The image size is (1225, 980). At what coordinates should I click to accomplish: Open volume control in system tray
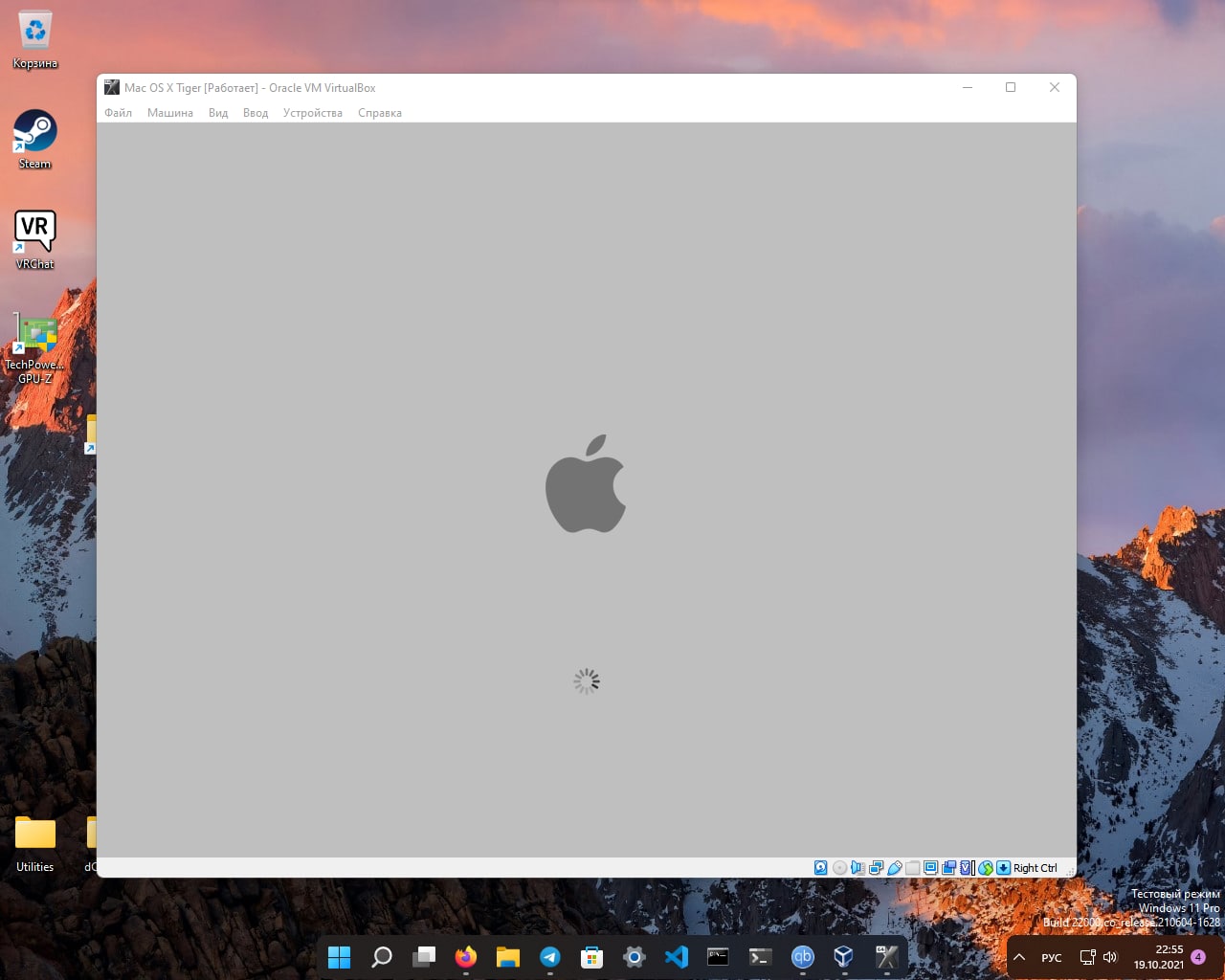(x=1110, y=957)
